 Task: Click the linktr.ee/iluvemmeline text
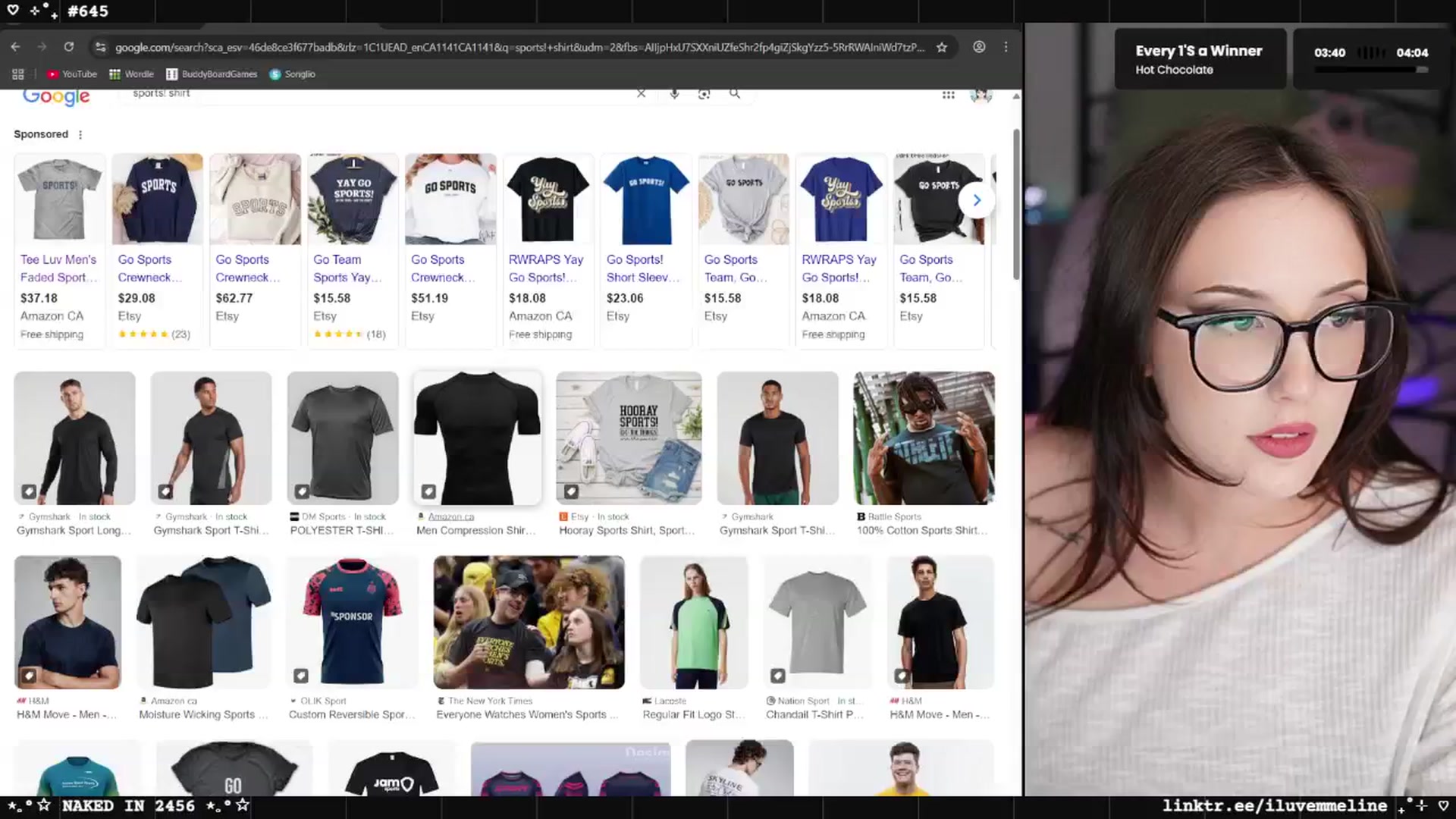tap(1275, 806)
